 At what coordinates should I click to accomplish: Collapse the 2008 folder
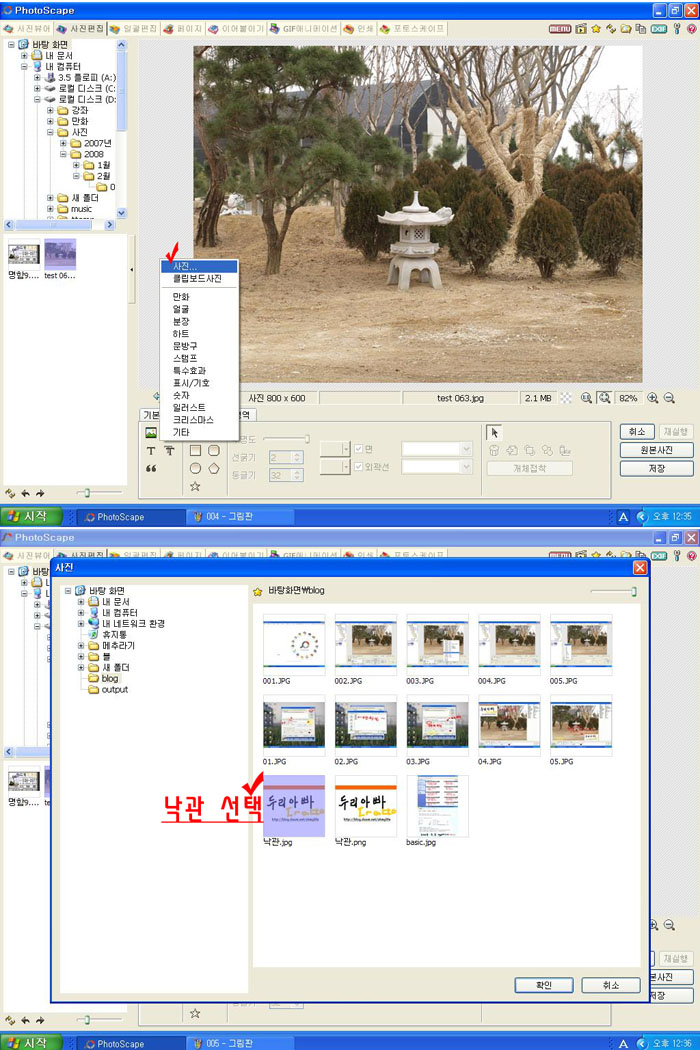click(x=64, y=154)
